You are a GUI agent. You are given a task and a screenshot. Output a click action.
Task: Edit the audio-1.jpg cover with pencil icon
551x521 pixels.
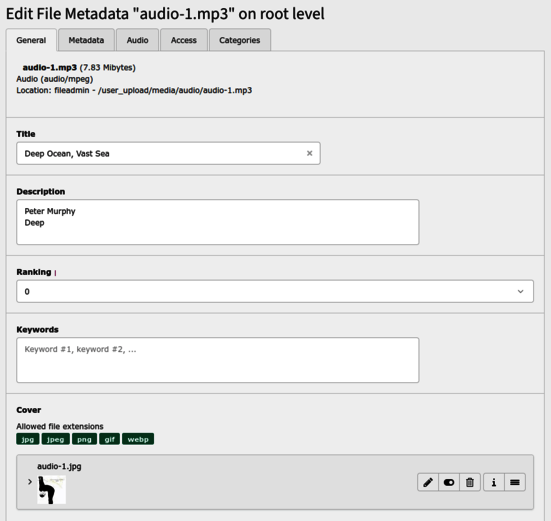coord(428,482)
